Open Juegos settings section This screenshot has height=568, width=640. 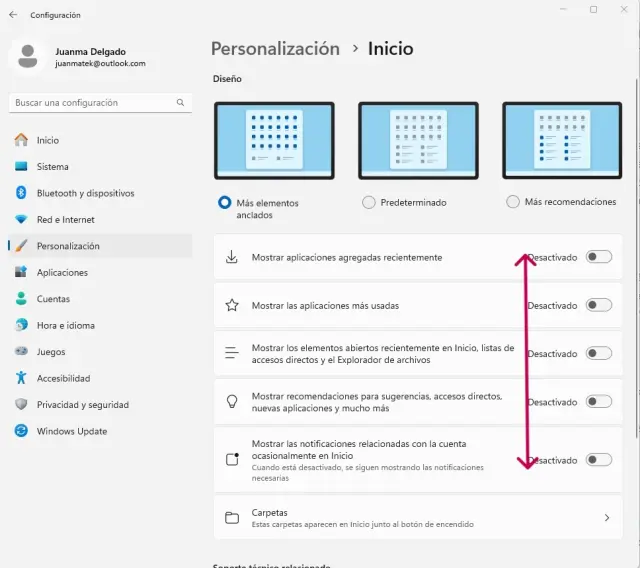point(52,352)
